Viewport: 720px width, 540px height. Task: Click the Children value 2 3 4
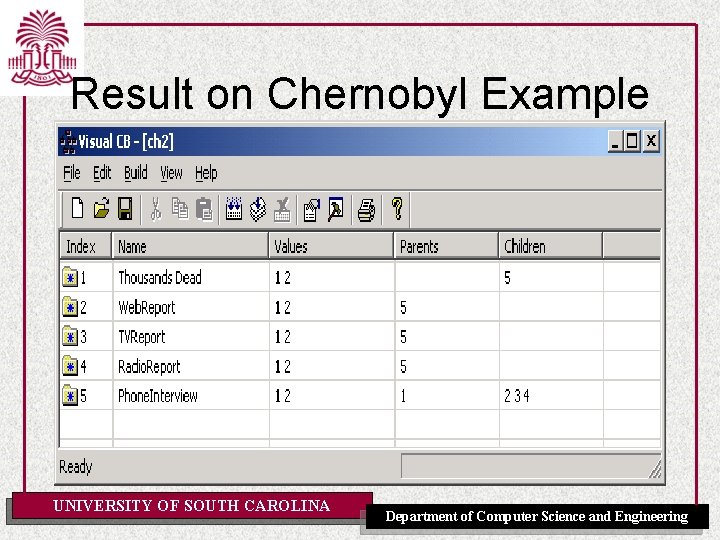[517, 396]
